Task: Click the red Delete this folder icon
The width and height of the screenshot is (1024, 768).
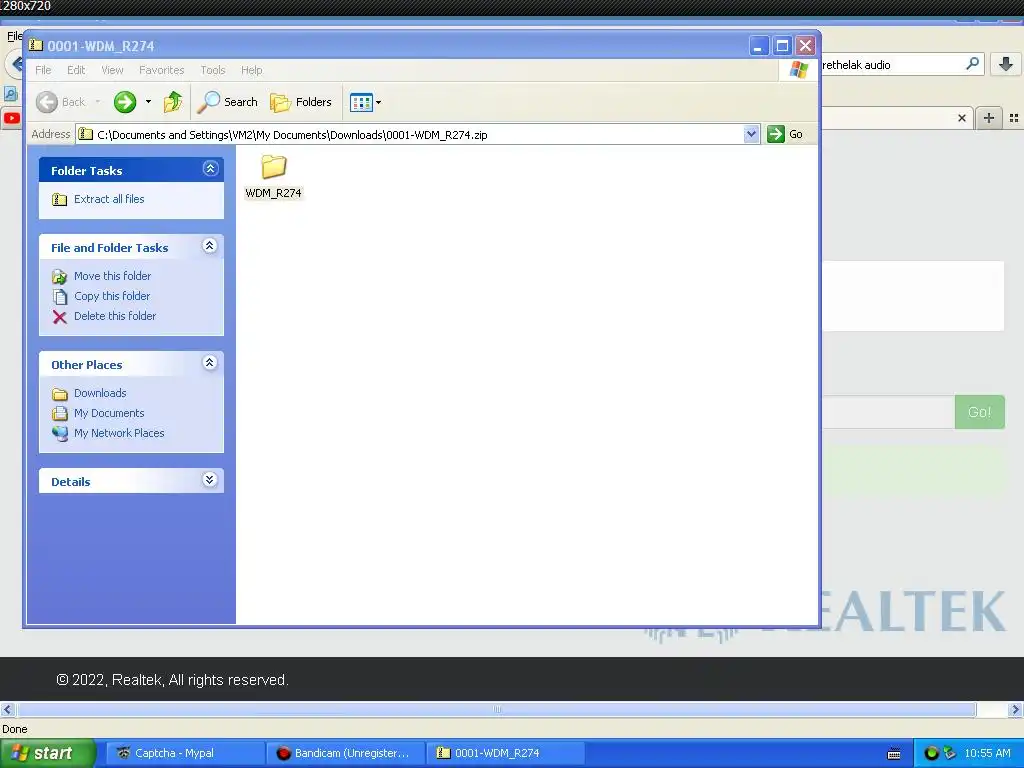Action: [59, 317]
